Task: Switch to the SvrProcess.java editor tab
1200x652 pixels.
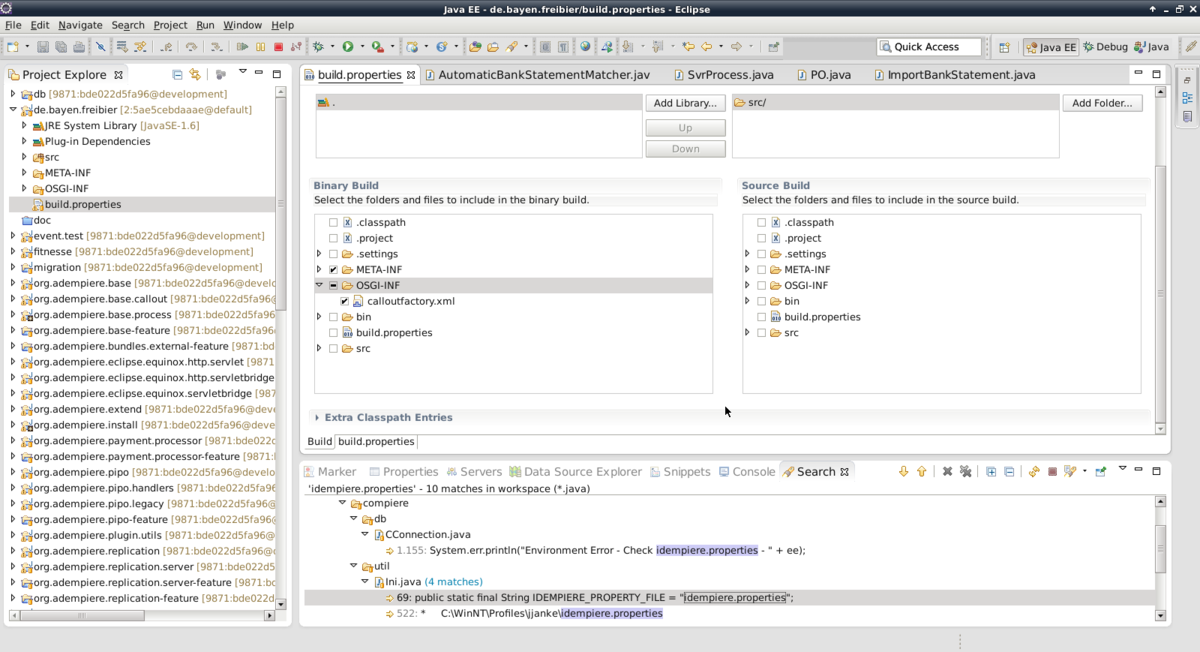Action: 730,75
